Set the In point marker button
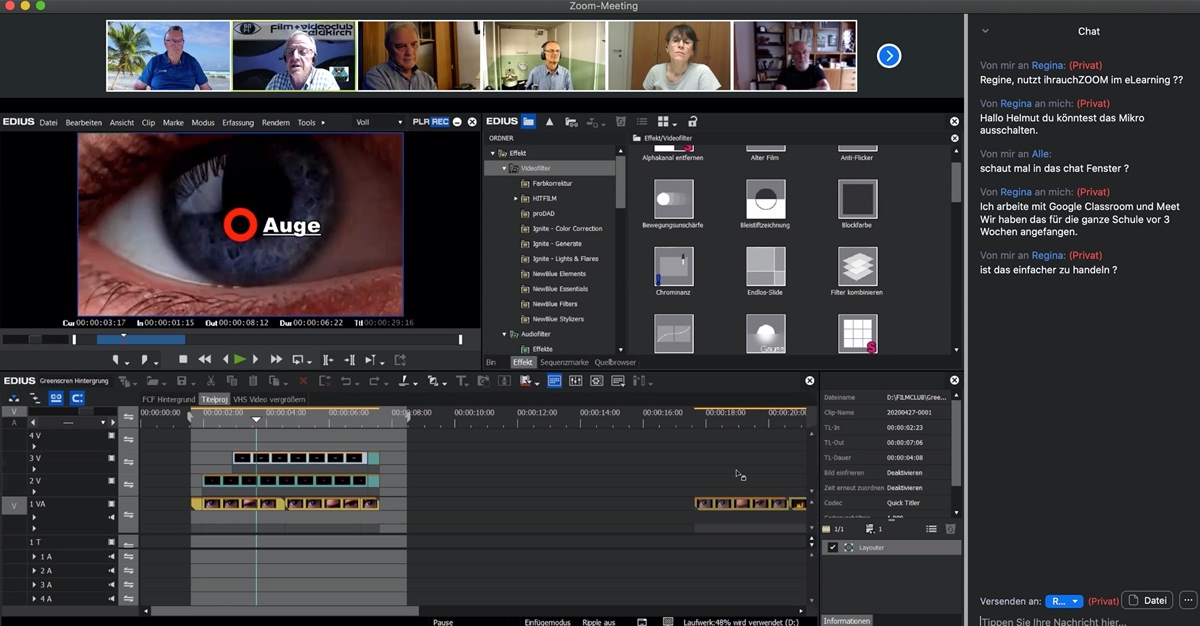This screenshot has height=626, width=1200. pos(116,360)
